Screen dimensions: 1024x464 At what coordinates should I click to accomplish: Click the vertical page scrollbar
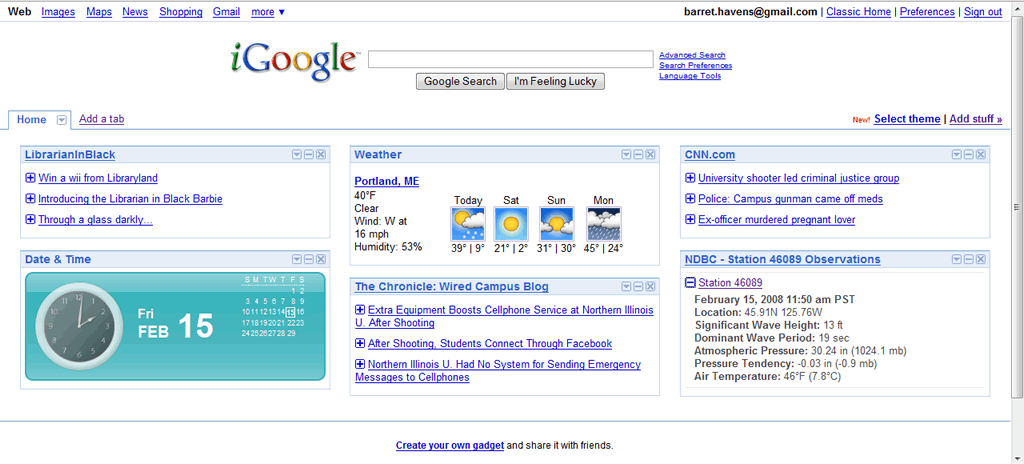coord(1017,207)
